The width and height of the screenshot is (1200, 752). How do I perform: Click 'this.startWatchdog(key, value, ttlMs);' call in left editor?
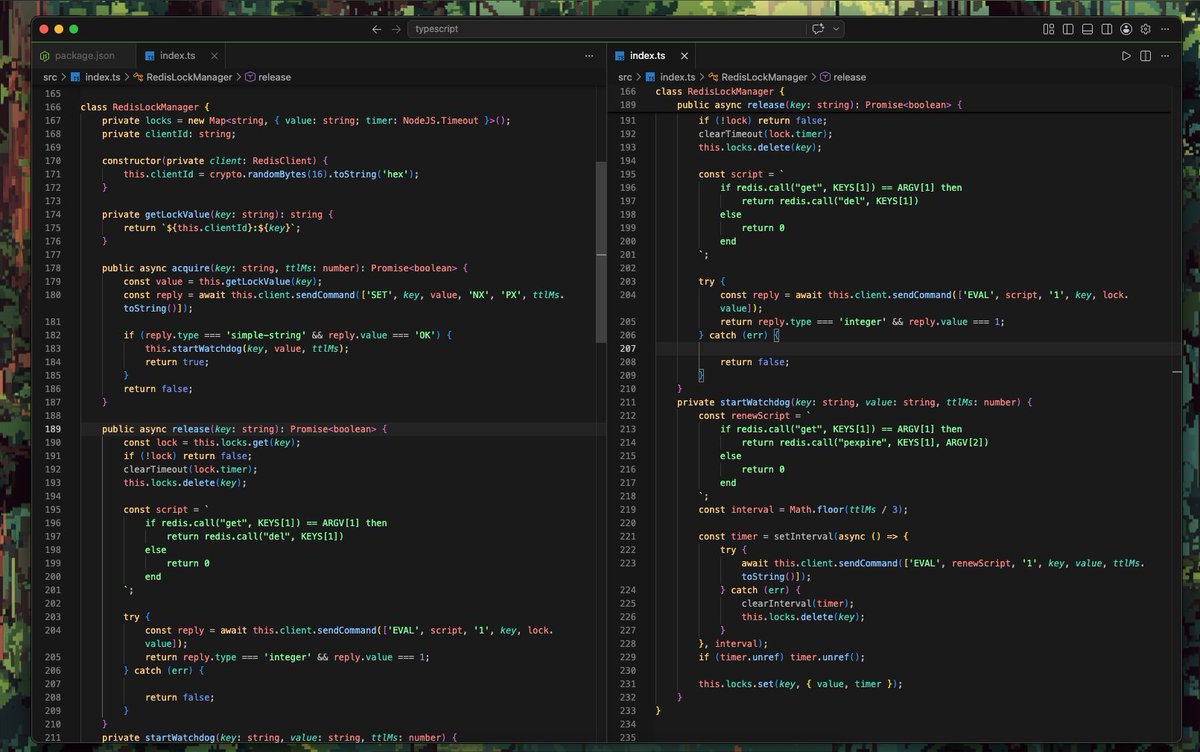pos(246,348)
